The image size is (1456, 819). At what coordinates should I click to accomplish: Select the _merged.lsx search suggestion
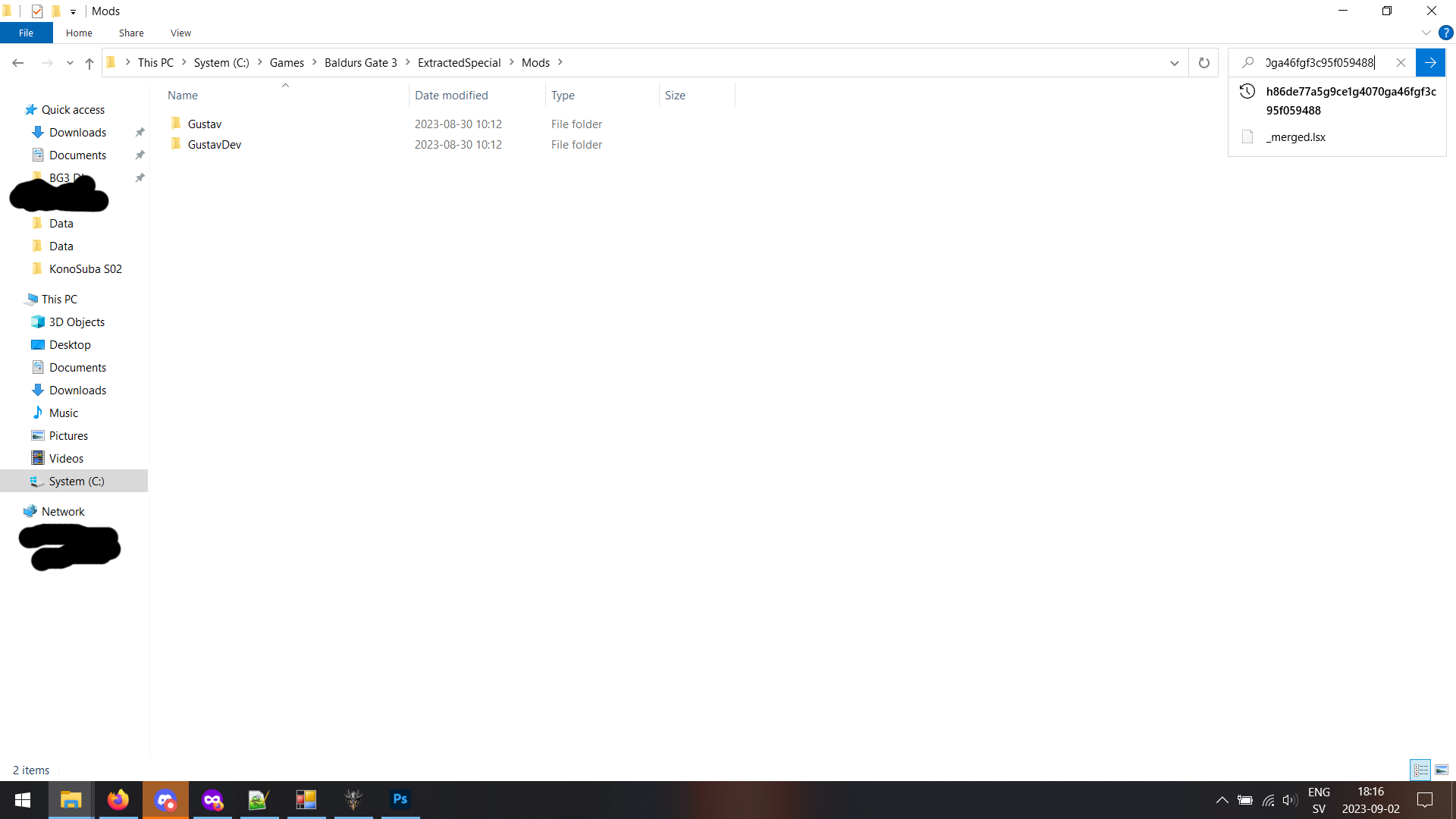[x=1337, y=137]
